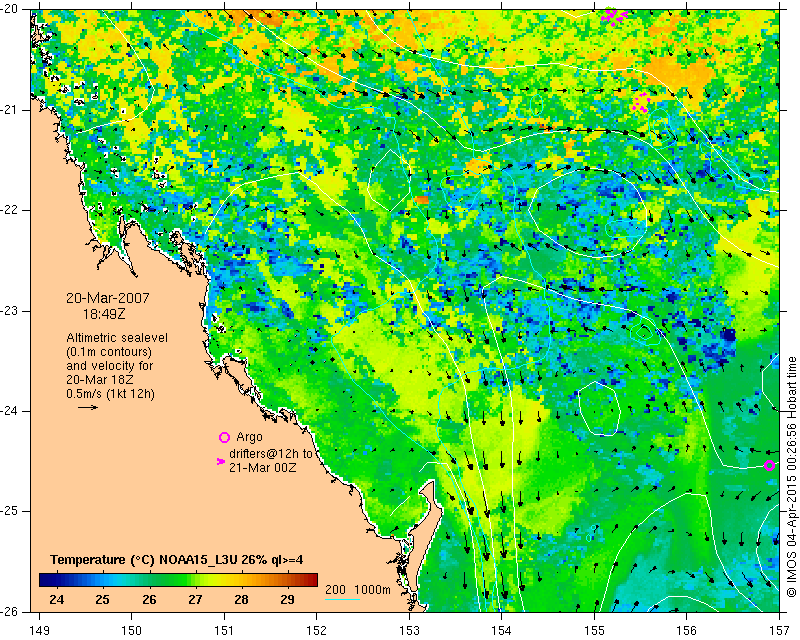Click the longitude axis label 149
This screenshot has height=640, width=800.
[39, 631]
